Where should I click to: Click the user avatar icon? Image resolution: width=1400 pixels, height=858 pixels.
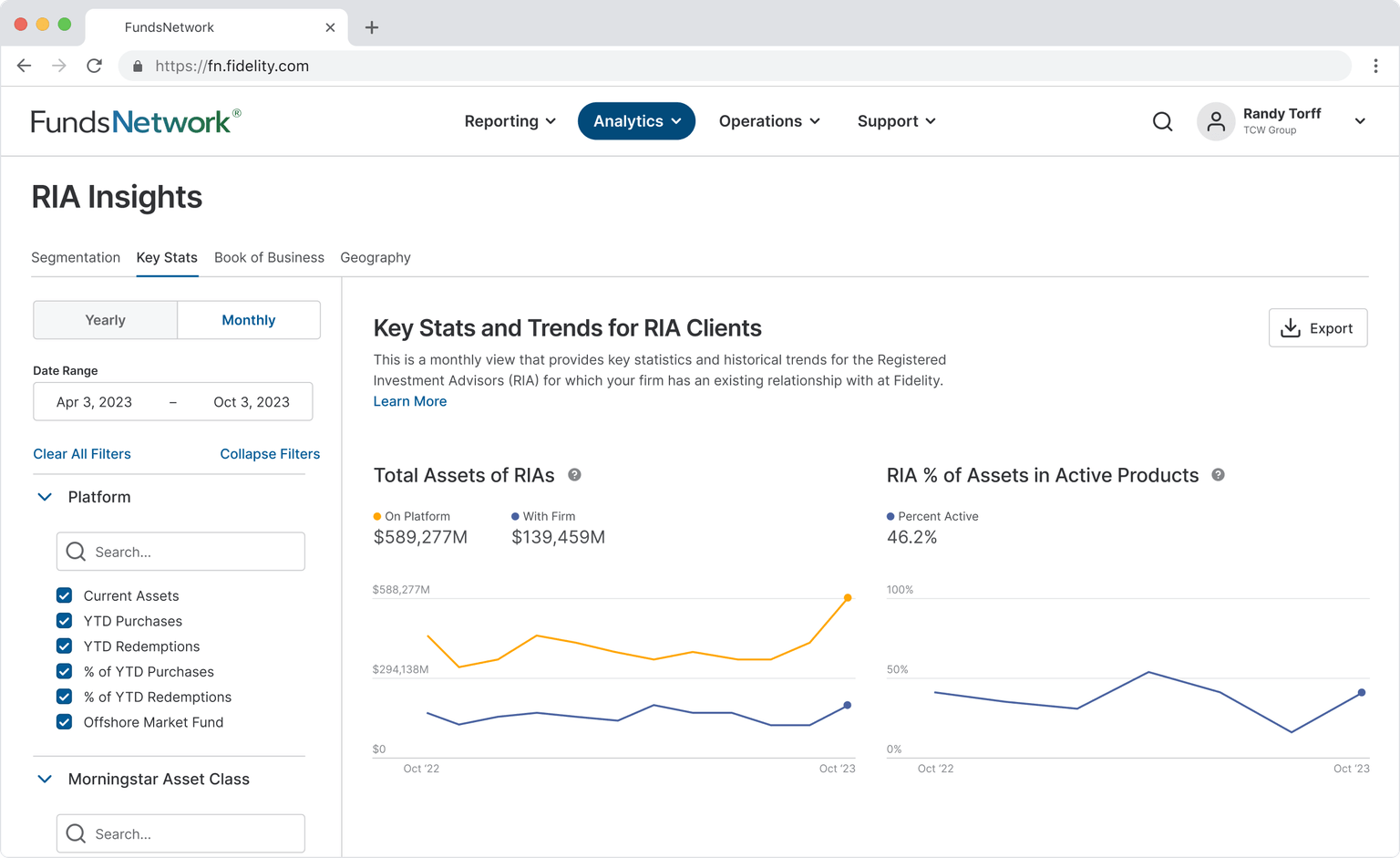click(1216, 121)
